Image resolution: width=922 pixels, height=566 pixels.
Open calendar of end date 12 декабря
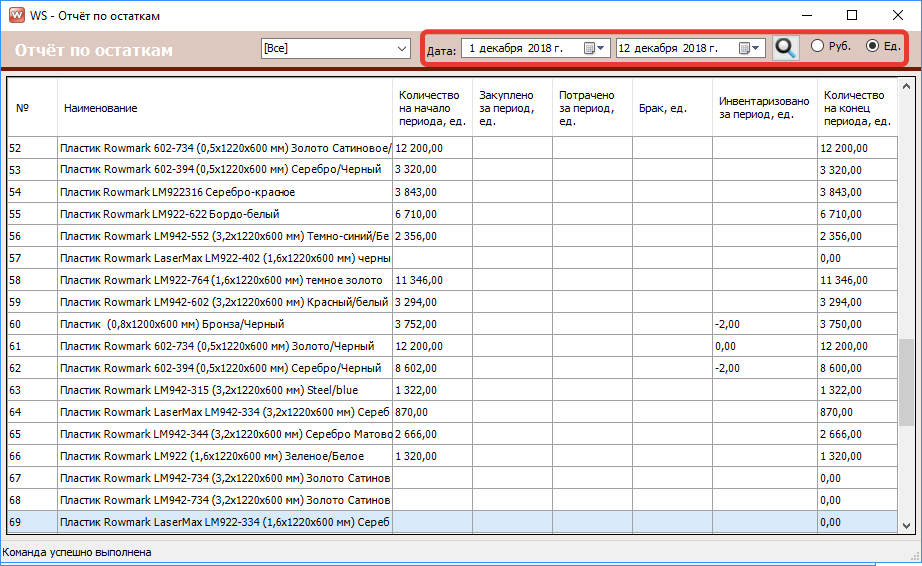(749, 48)
